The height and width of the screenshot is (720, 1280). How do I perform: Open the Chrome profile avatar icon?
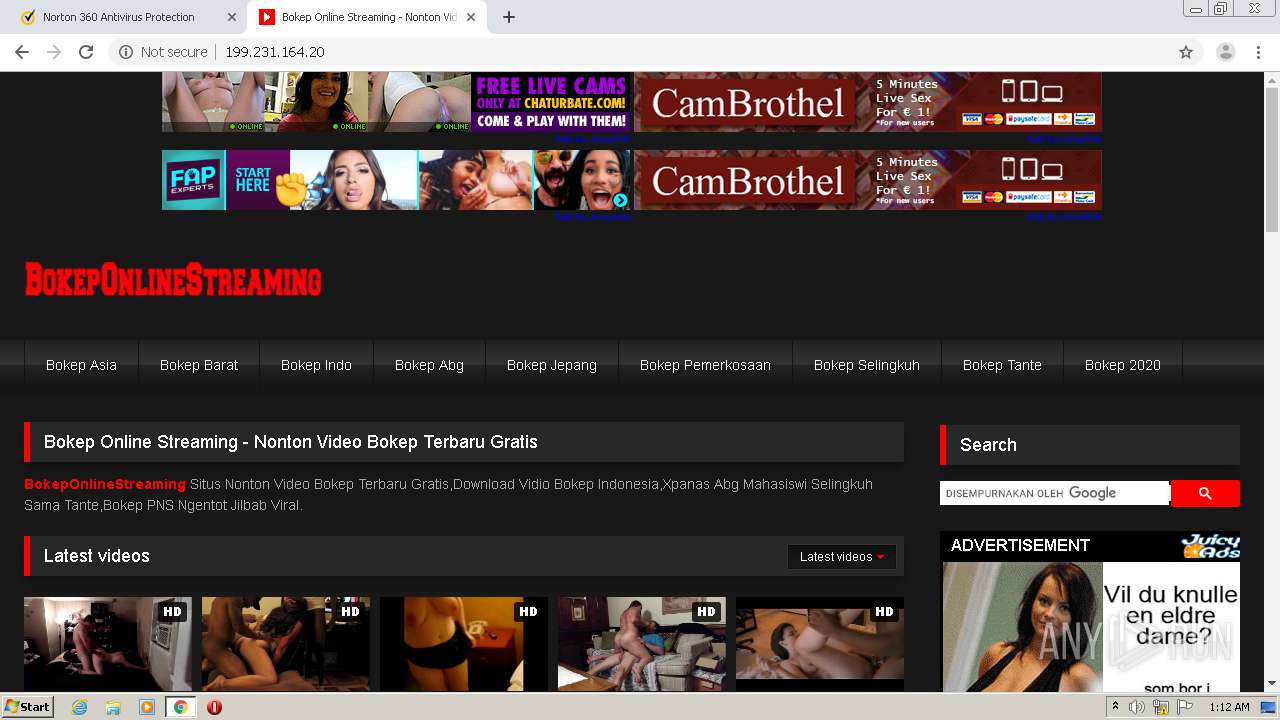pyautogui.click(x=1226, y=52)
